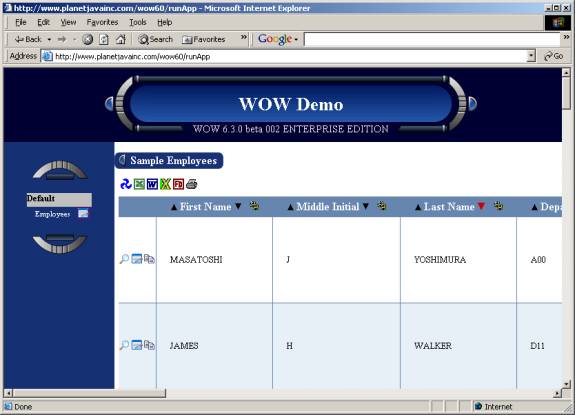Click icon next to Employees link

click(x=83, y=213)
